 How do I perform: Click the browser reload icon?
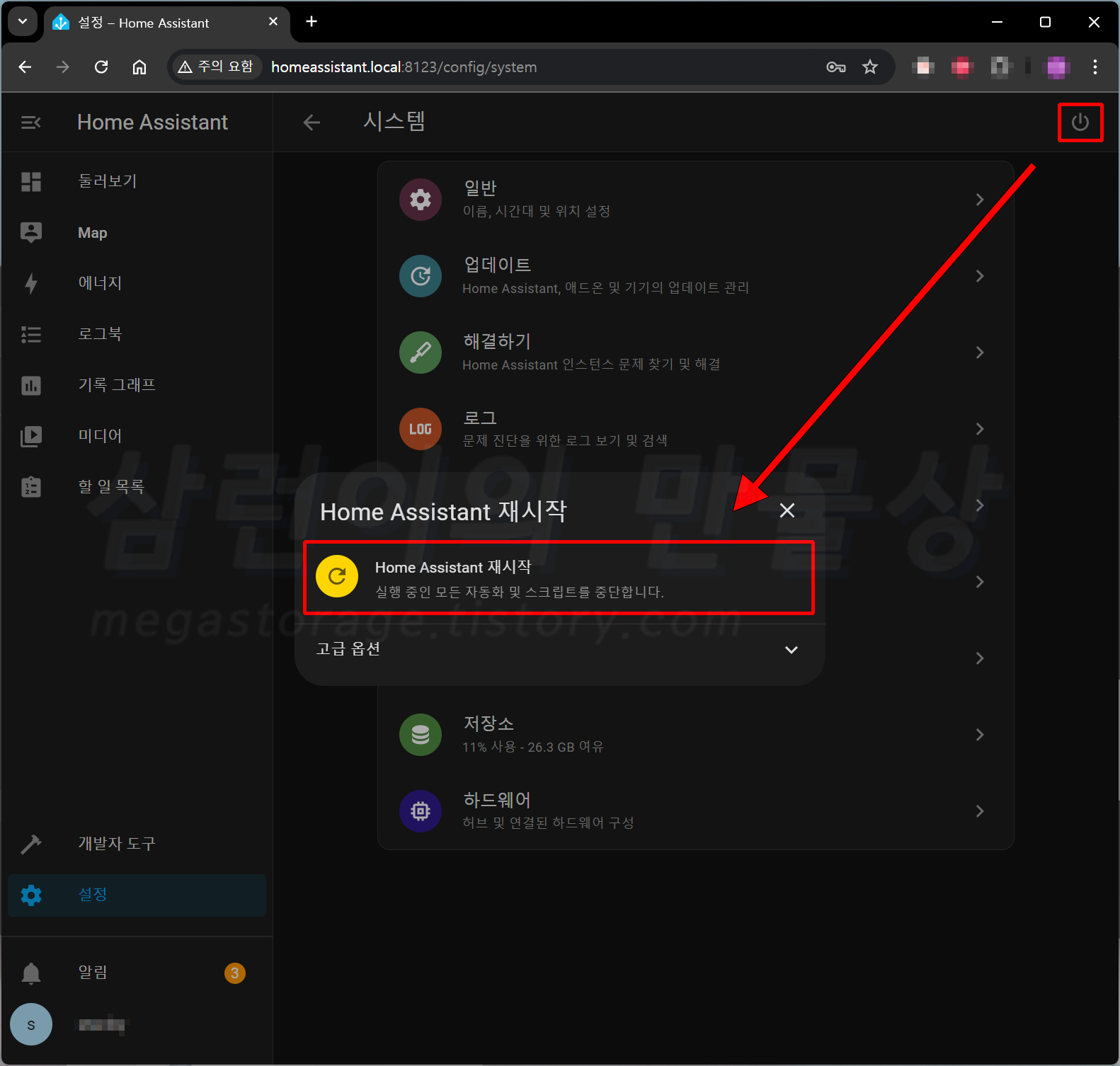tap(101, 67)
